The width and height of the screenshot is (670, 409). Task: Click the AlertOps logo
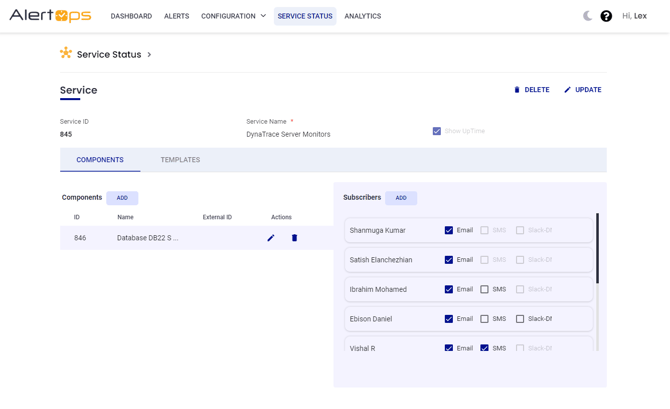pyautogui.click(x=50, y=16)
